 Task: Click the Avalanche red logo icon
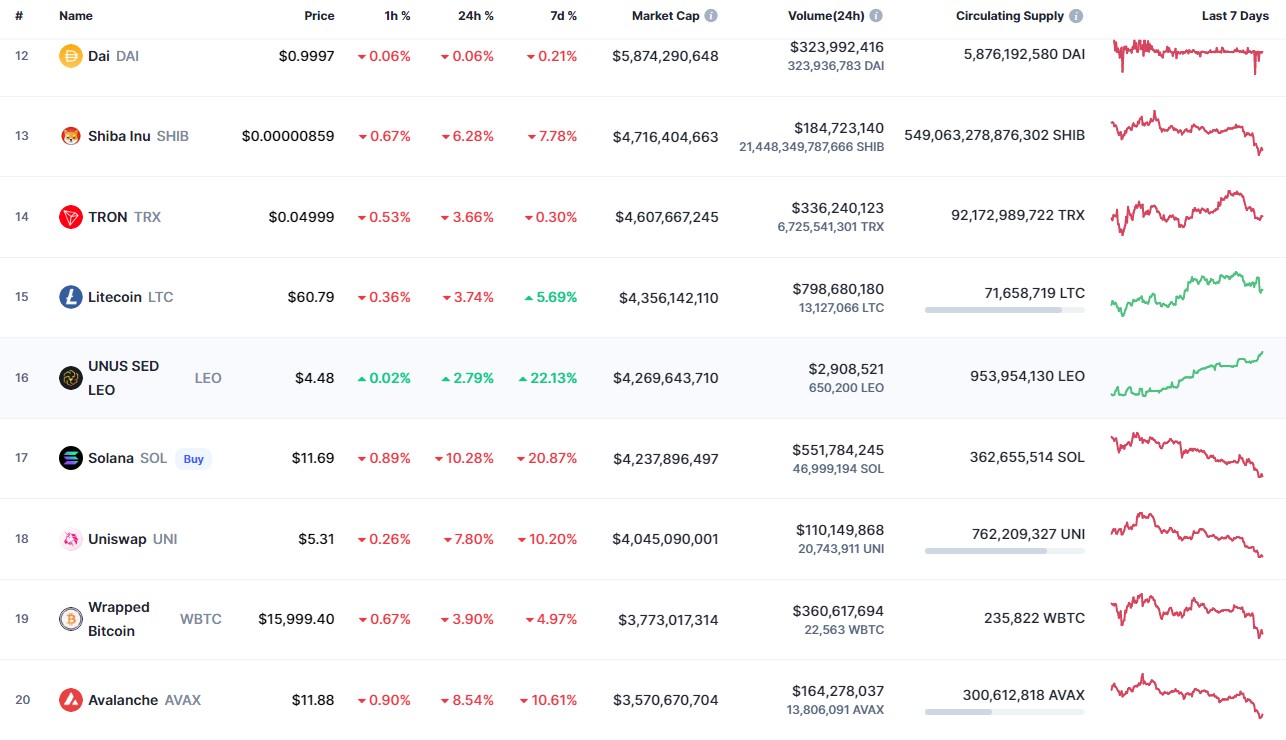(x=70, y=700)
